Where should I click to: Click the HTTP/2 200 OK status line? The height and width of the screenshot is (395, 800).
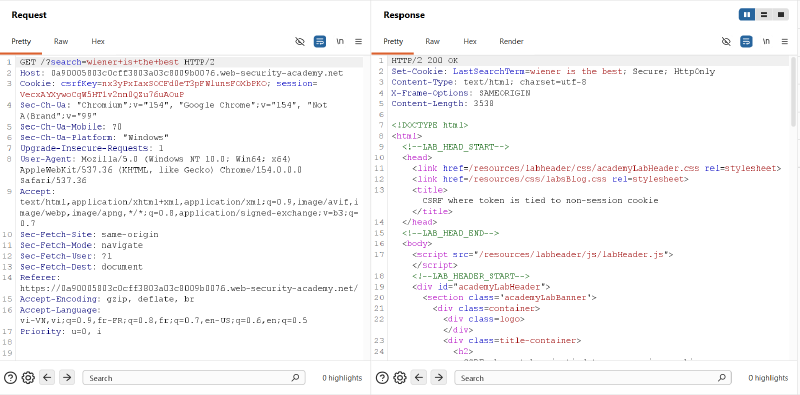pos(425,61)
